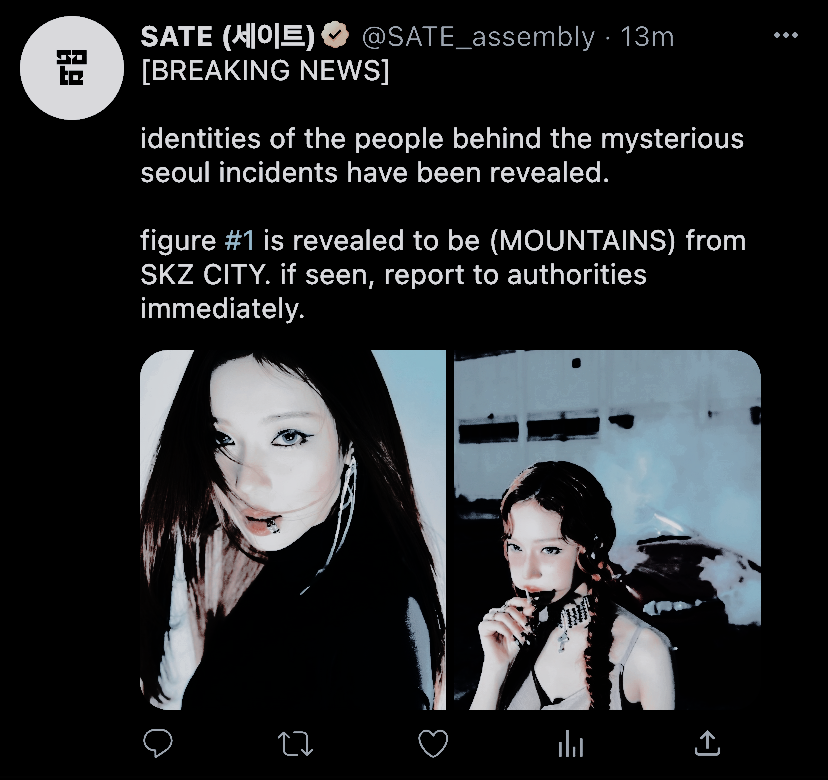
Task: Open the three-dot more options menu
Action: tap(786, 35)
